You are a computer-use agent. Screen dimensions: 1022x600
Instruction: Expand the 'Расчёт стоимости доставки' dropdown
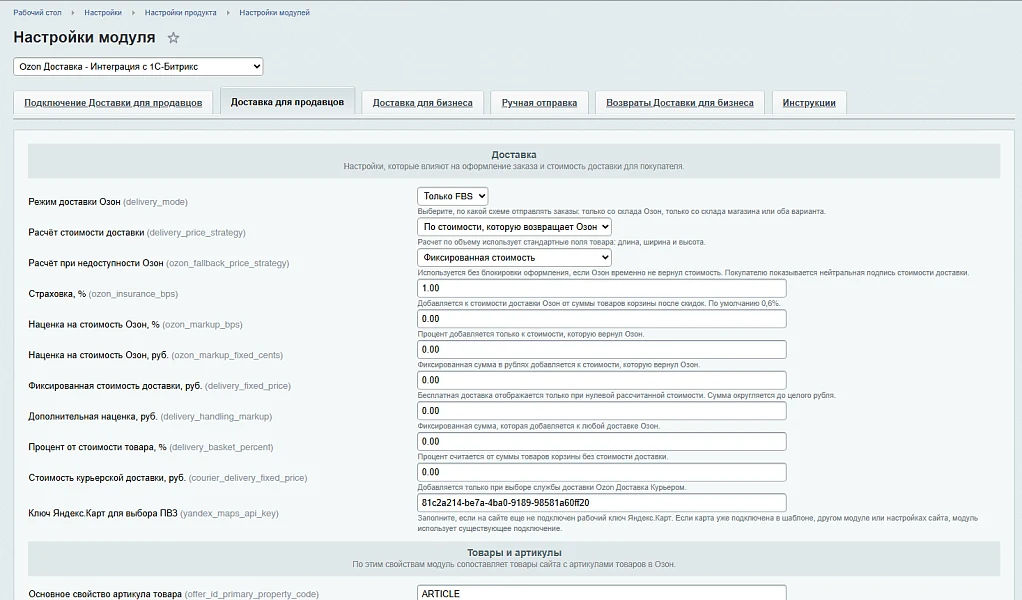[514, 227]
